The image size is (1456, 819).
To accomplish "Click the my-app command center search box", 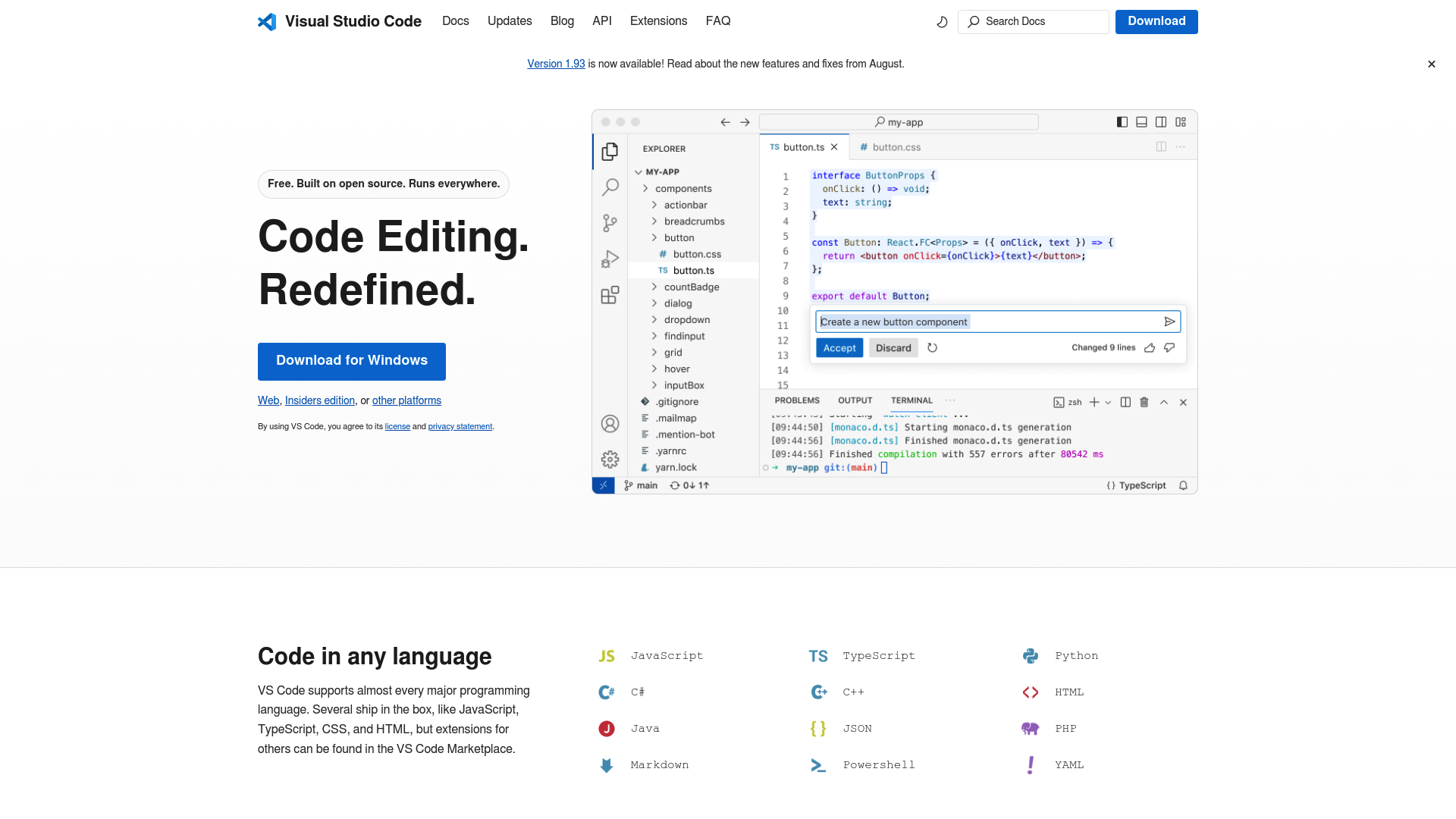I will pos(899,122).
